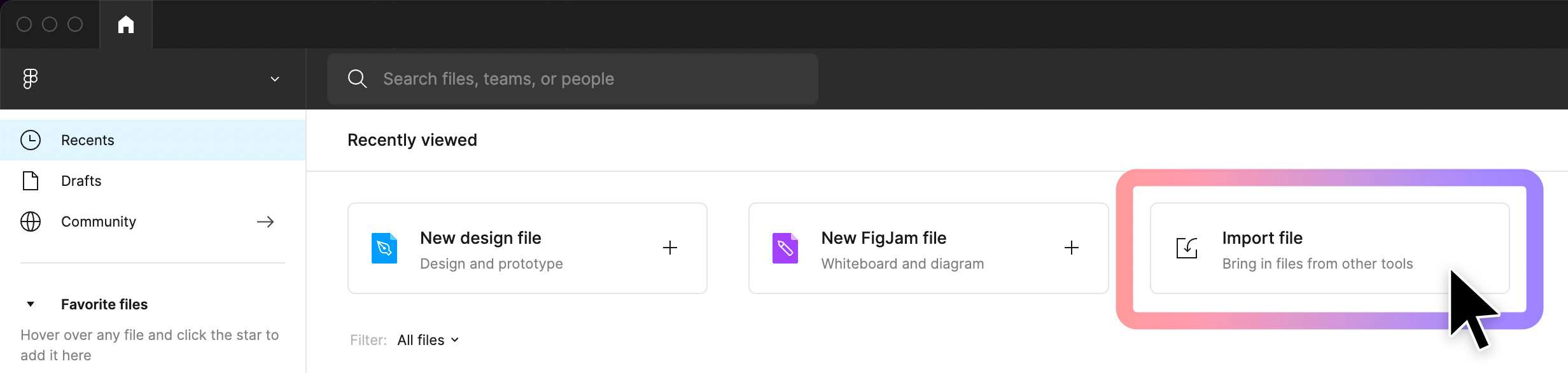This screenshot has width=1568, height=373.
Task: Click the blue design file icon
Action: (384, 248)
